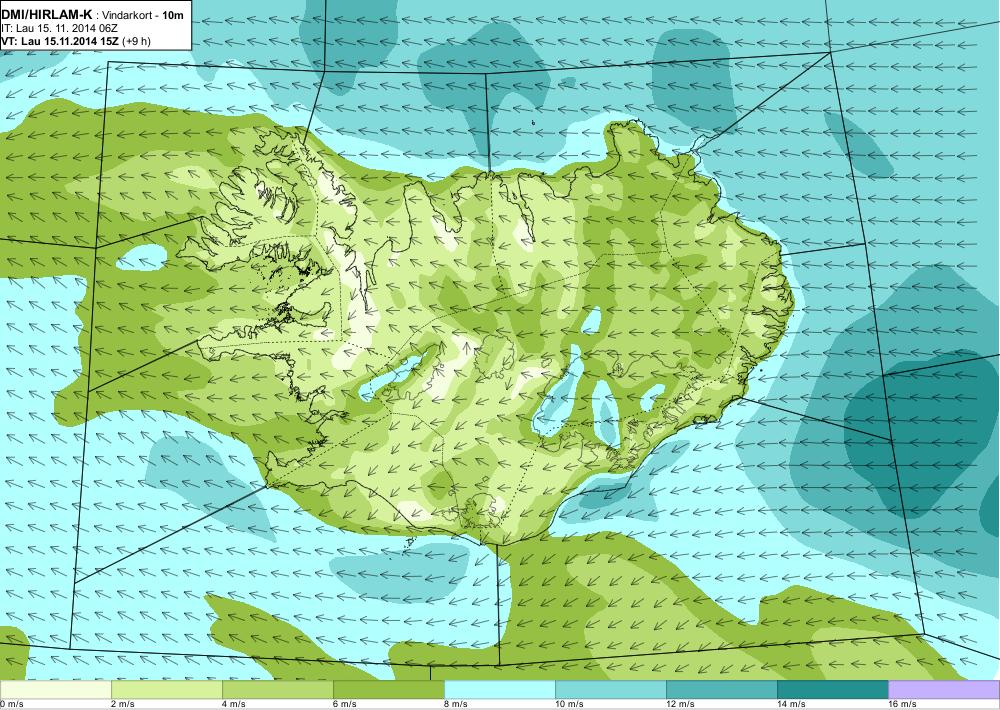Click the olive green 6–8 m/s legend swatch
1000x710 pixels.
pos(388,690)
